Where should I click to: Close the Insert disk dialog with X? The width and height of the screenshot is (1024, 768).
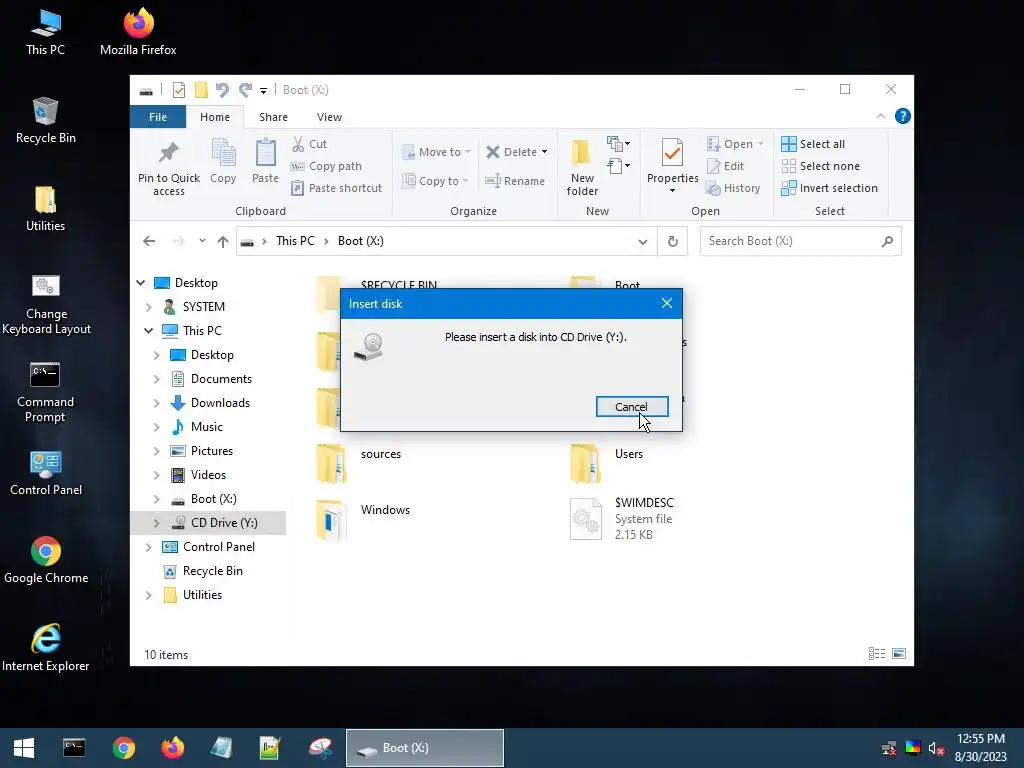(666, 303)
